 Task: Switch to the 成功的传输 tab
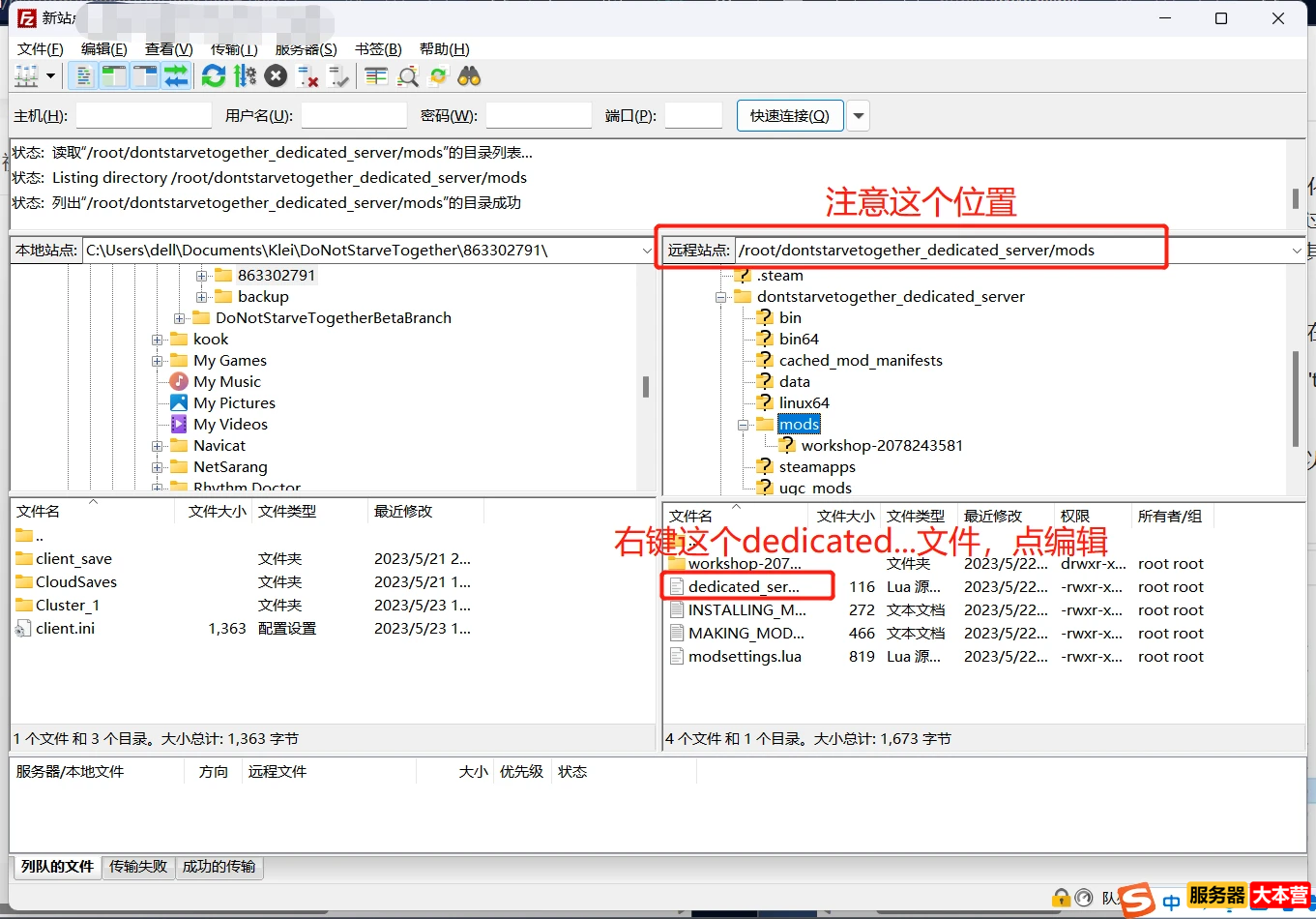pos(219,867)
